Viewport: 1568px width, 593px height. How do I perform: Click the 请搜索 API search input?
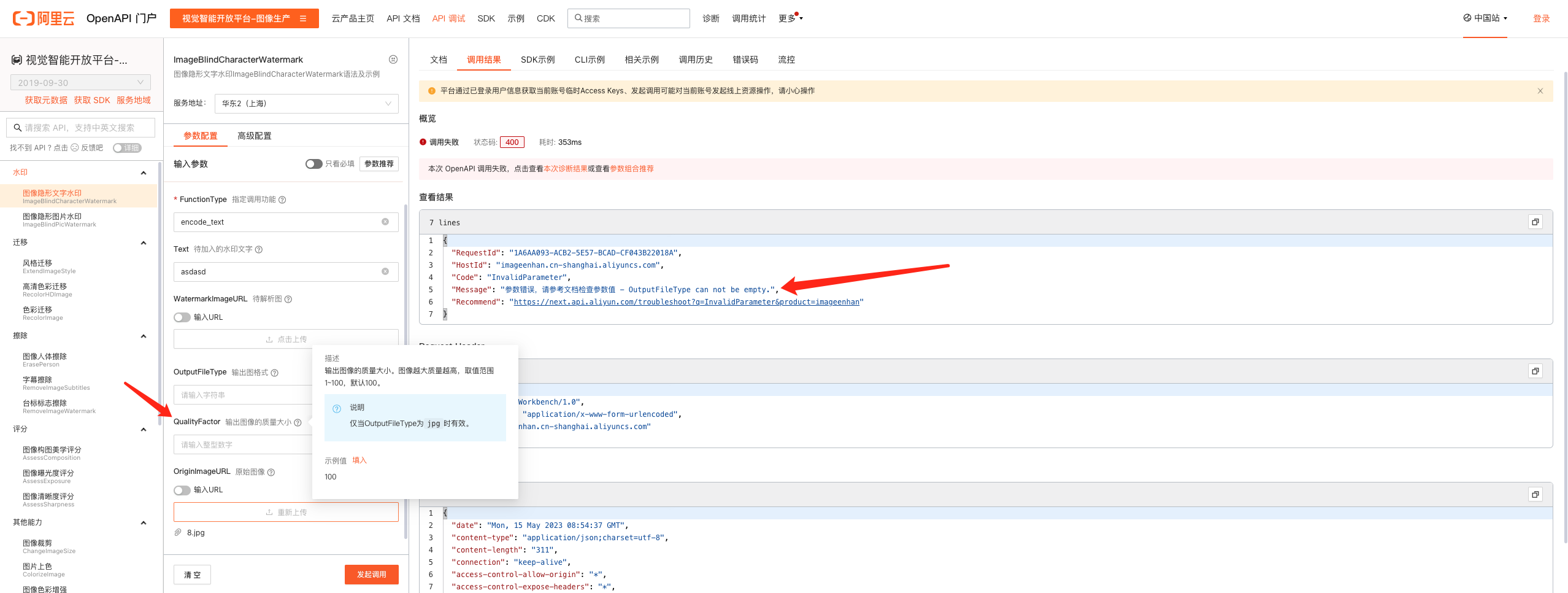click(x=80, y=128)
